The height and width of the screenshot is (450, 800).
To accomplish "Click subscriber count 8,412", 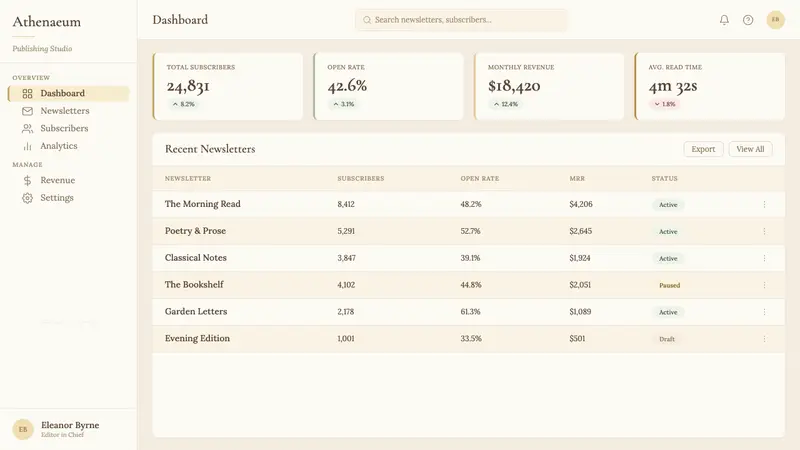I will pyautogui.click(x=346, y=204).
